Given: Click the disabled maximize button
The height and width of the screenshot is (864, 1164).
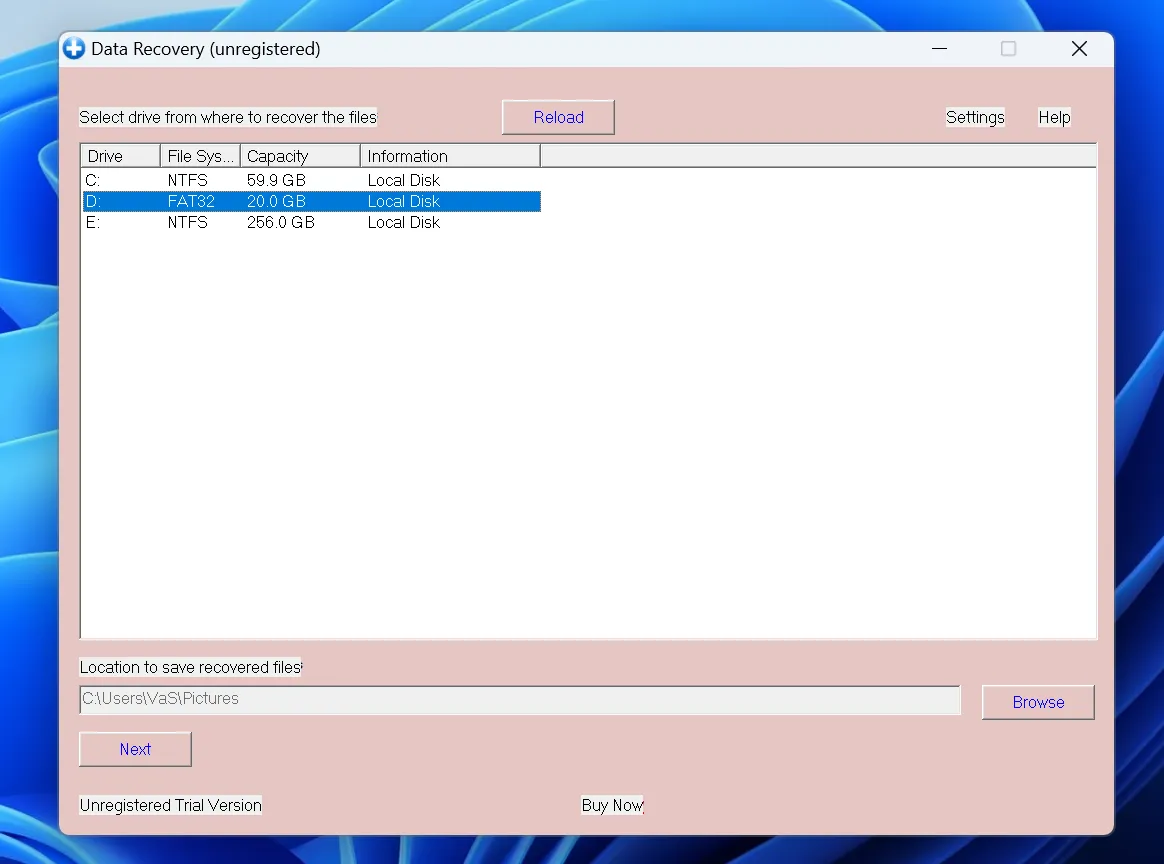Looking at the screenshot, I should pos(1009,49).
